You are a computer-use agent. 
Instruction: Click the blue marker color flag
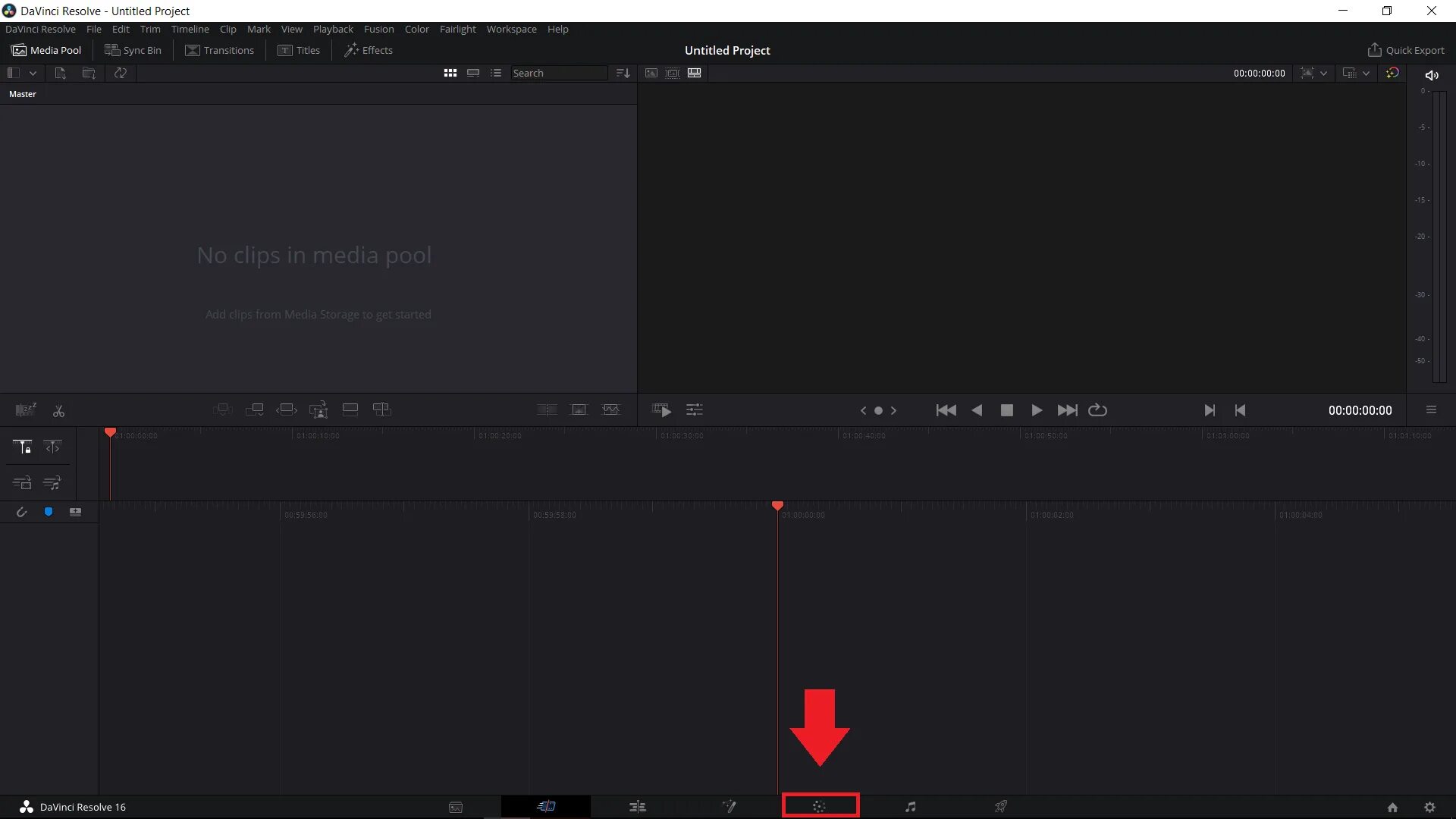[x=49, y=513]
